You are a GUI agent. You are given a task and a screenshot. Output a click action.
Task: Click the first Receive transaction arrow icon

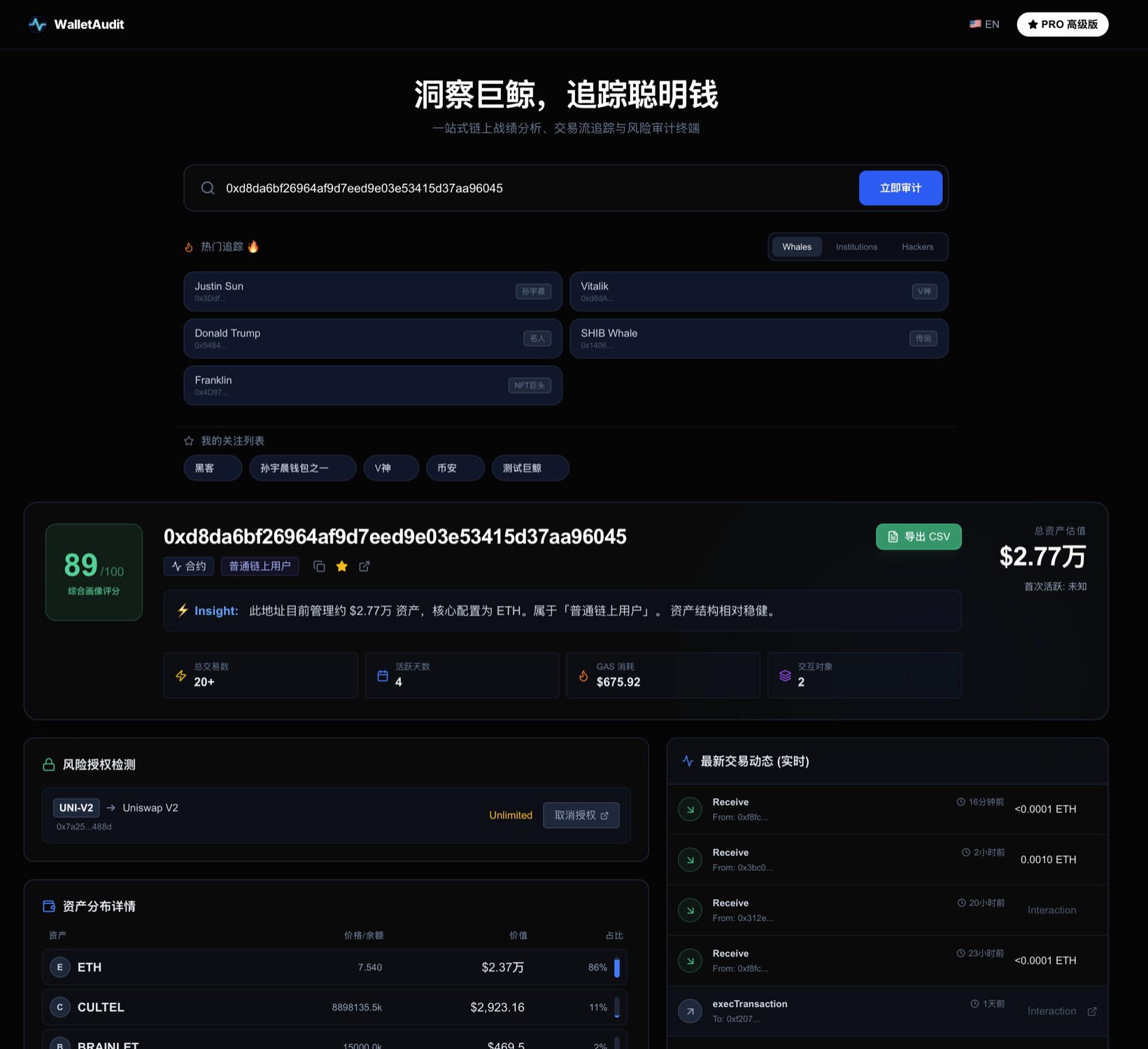click(690, 809)
